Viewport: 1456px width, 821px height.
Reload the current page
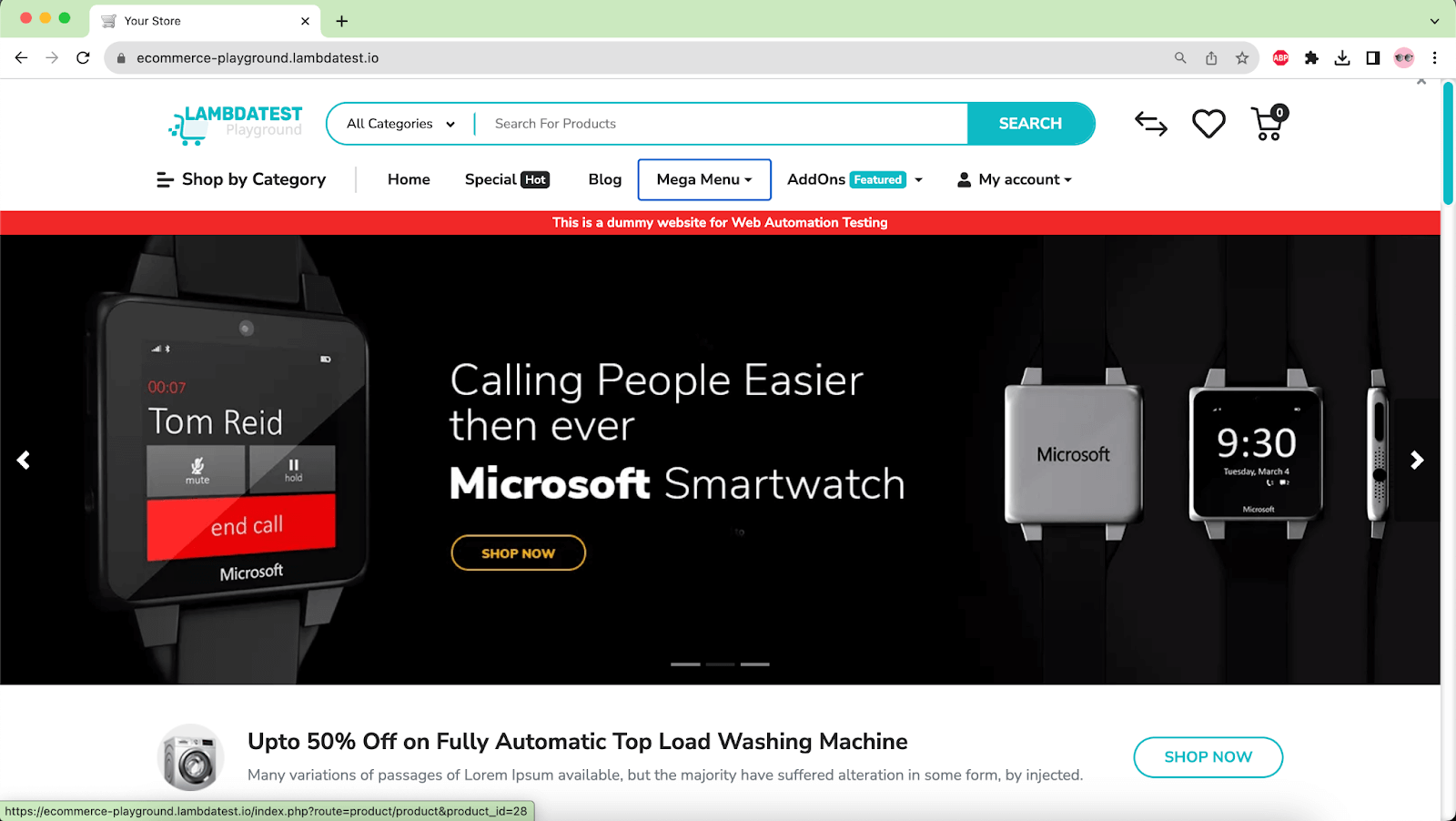click(83, 57)
